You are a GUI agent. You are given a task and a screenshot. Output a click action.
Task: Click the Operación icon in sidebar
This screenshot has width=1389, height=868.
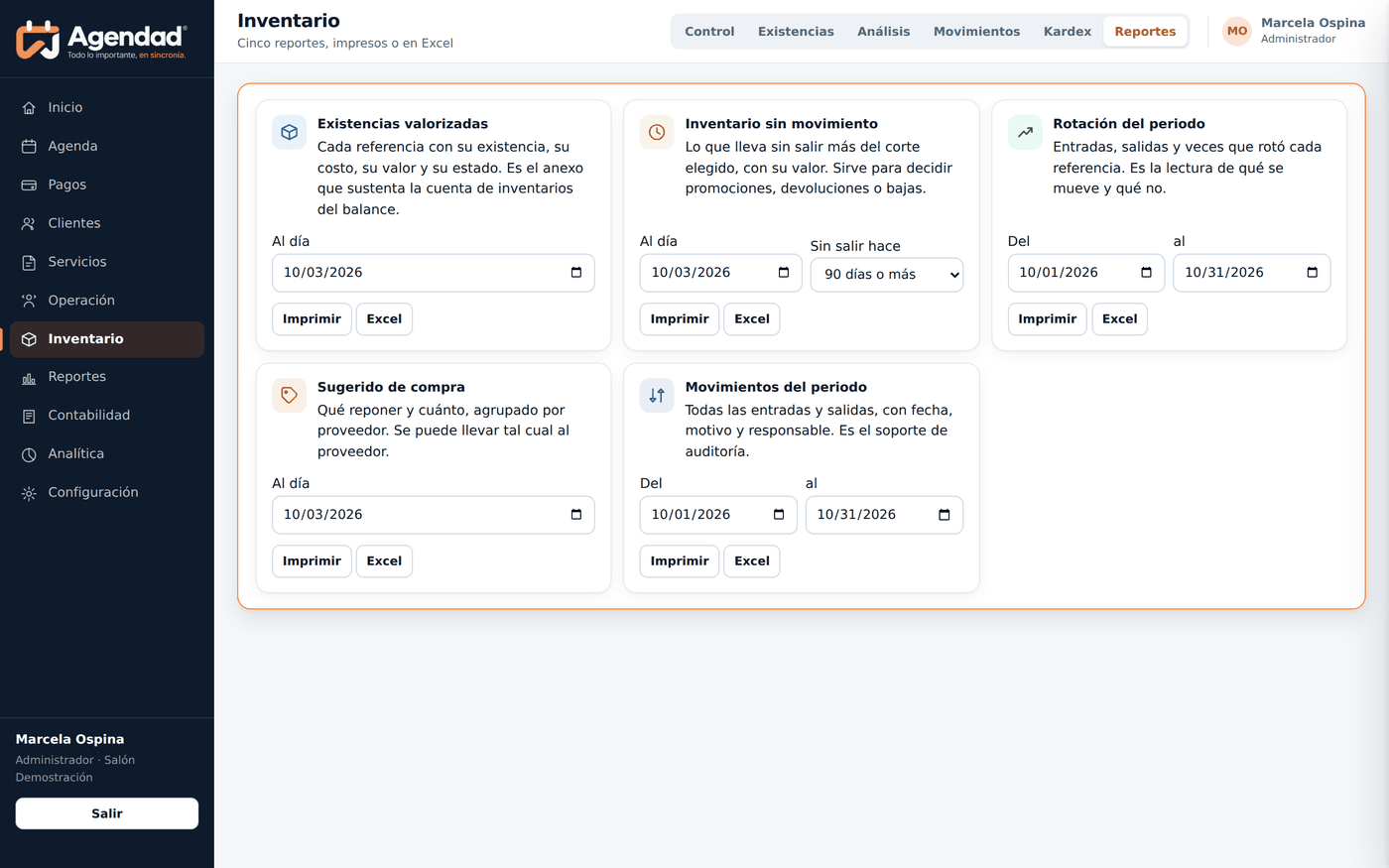(29, 301)
